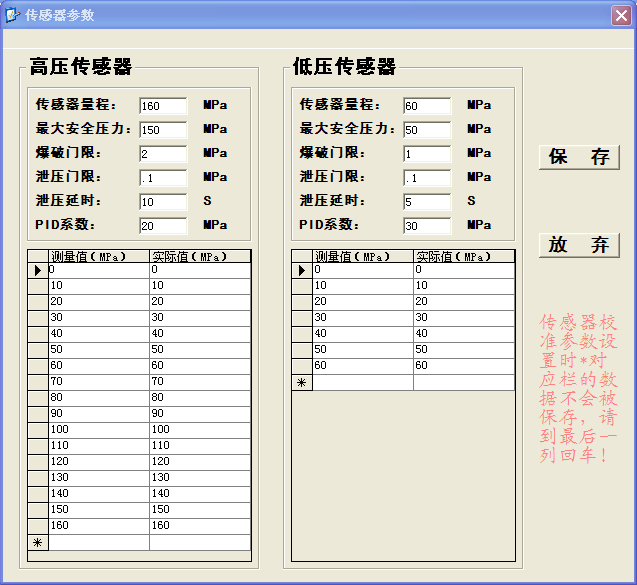Select high-pressure 爆破门限 input field
Viewport: 637px width, 585px height.
click(163, 154)
